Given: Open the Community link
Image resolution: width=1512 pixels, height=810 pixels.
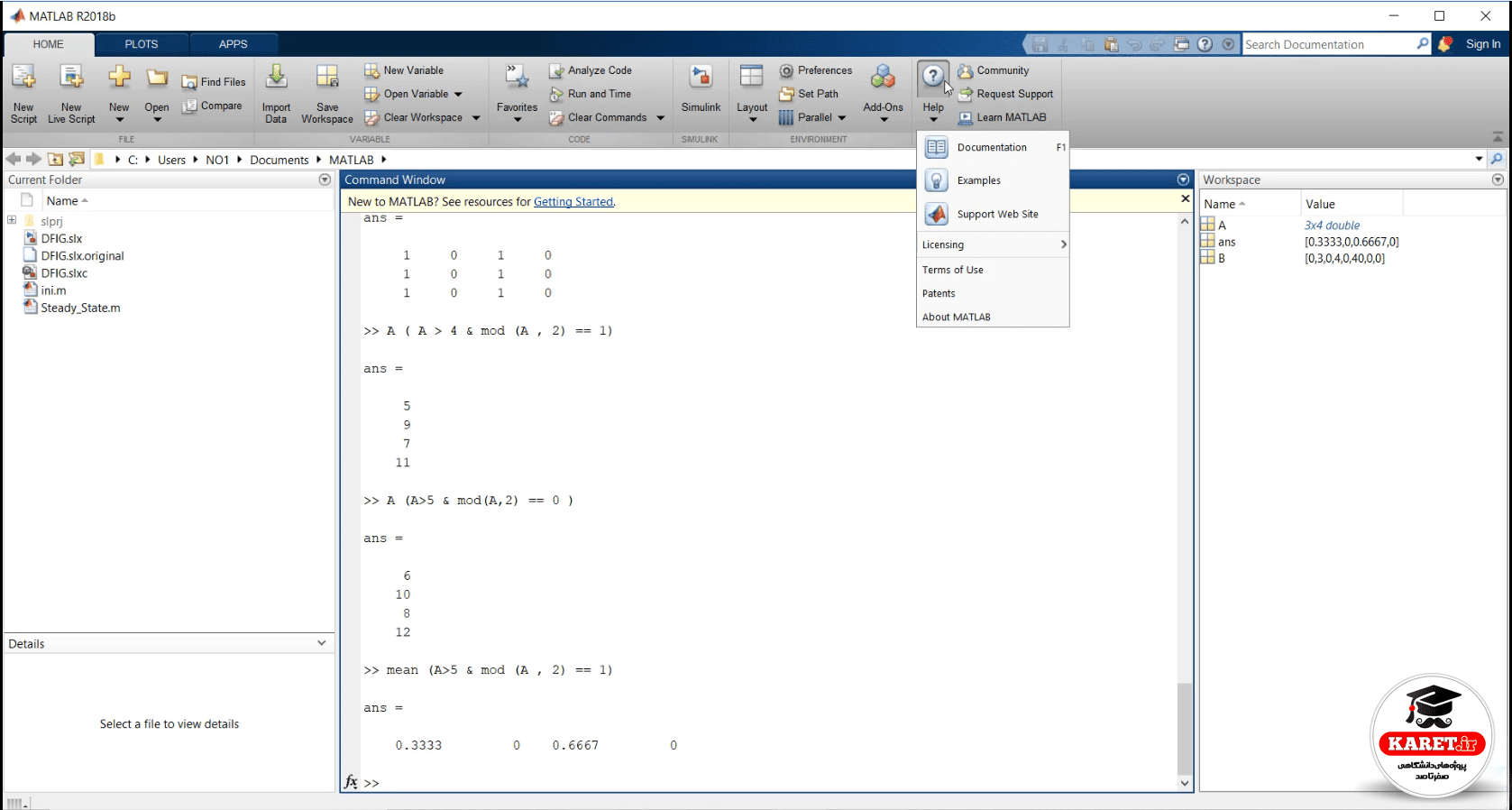Looking at the screenshot, I should [x=994, y=70].
